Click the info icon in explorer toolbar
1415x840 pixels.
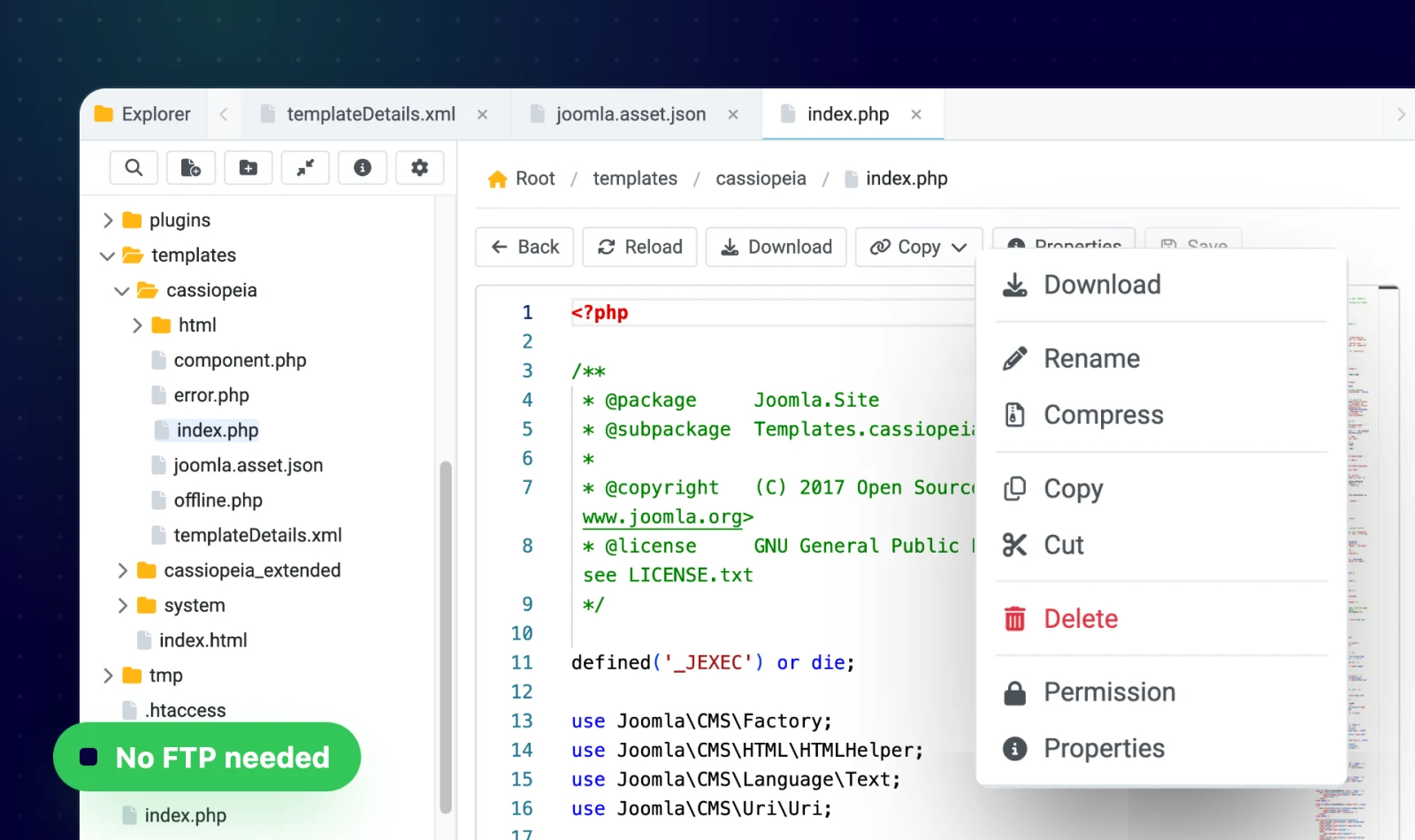tap(363, 167)
